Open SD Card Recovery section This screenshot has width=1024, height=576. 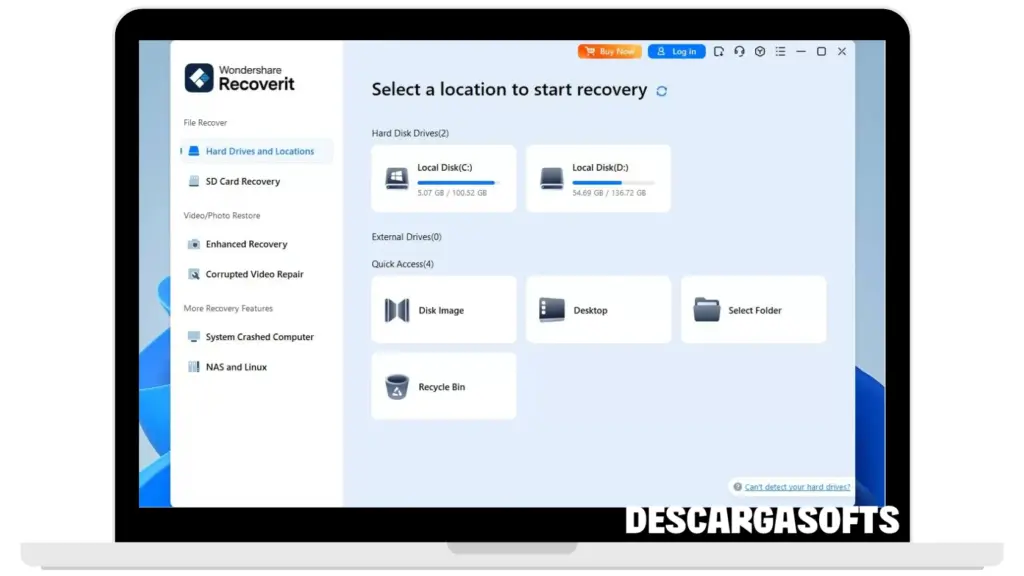pyautogui.click(x=242, y=182)
